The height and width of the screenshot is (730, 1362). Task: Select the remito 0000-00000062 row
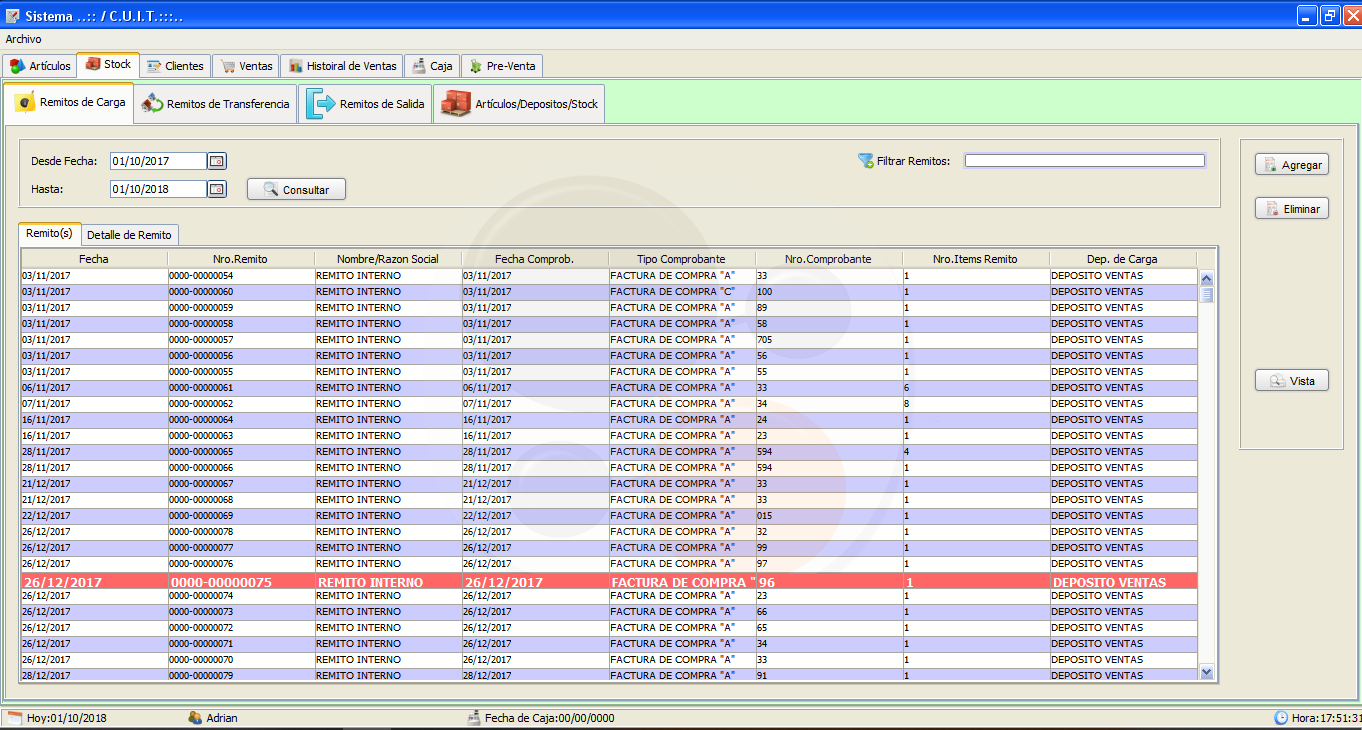tap(609, 404)
